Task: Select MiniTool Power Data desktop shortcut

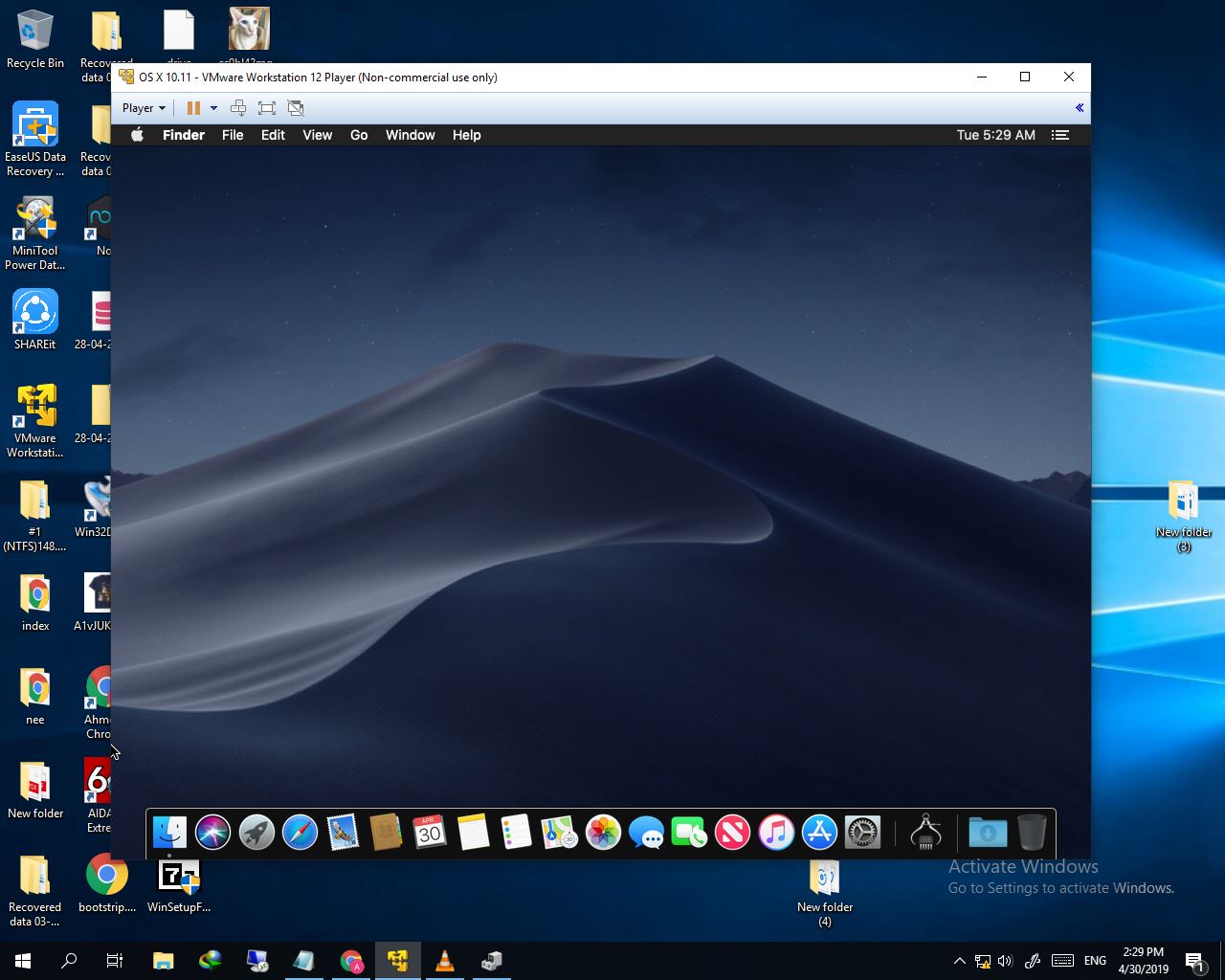Action: pyautogui.click(x=35, y=234)
